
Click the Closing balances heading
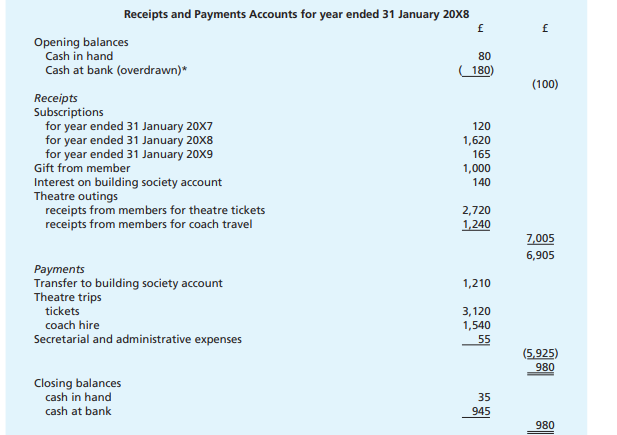click(77, 383)
